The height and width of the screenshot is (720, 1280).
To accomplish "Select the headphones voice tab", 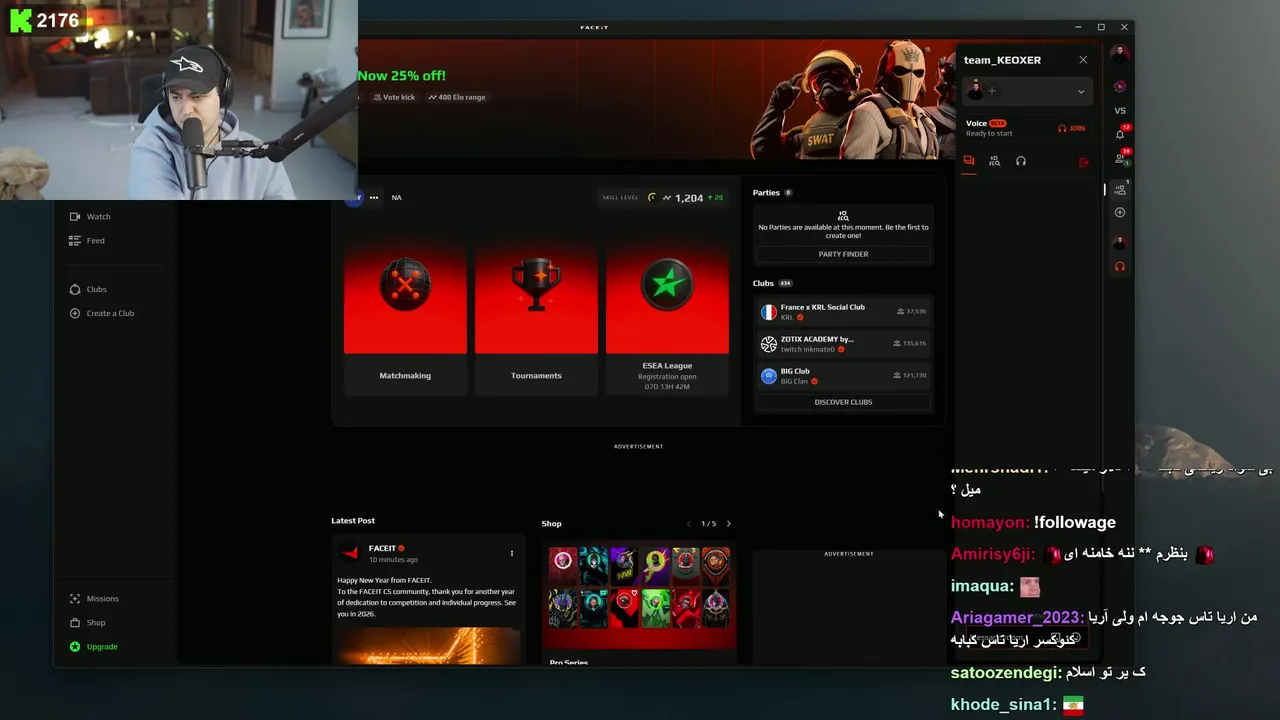I will click(x=1020, y=161).
